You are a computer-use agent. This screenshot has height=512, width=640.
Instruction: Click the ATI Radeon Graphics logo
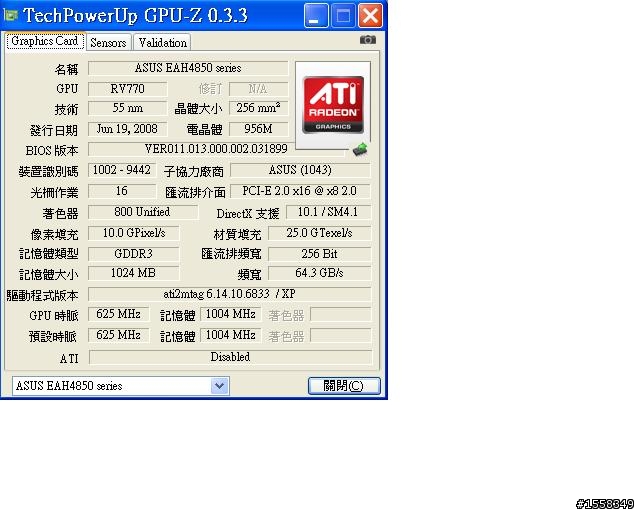click(333, 105)
